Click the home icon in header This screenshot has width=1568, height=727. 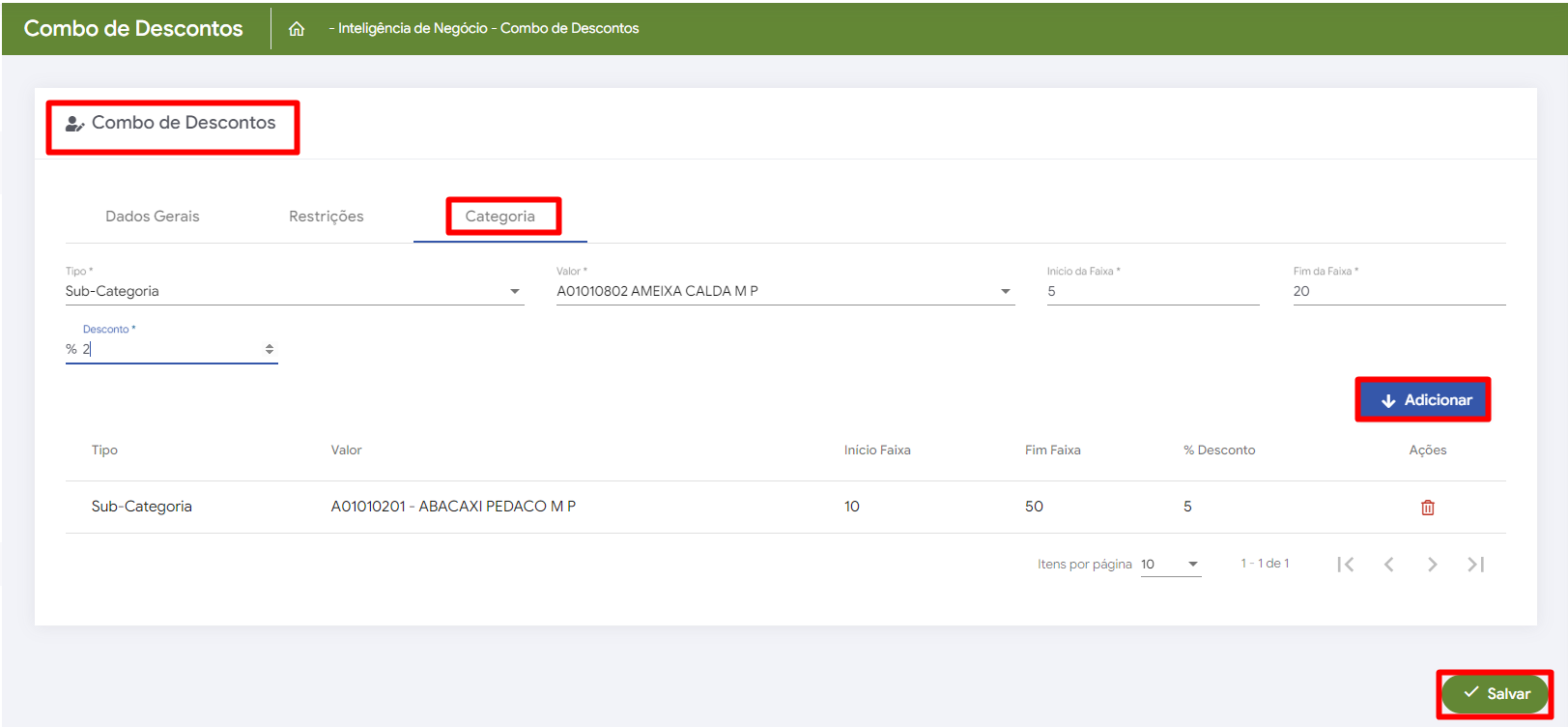(x=297, y=29)
